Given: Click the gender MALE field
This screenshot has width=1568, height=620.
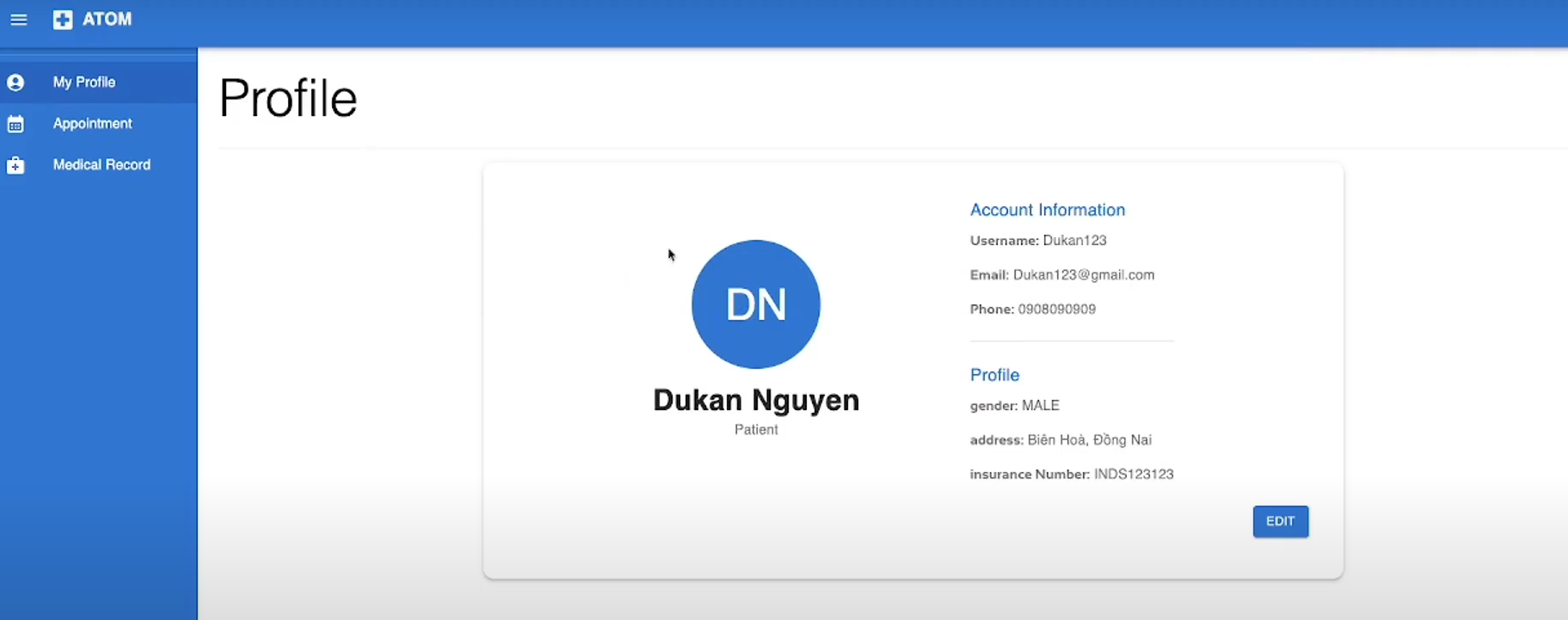Looking at the screenshot, I should [1040, 406].
